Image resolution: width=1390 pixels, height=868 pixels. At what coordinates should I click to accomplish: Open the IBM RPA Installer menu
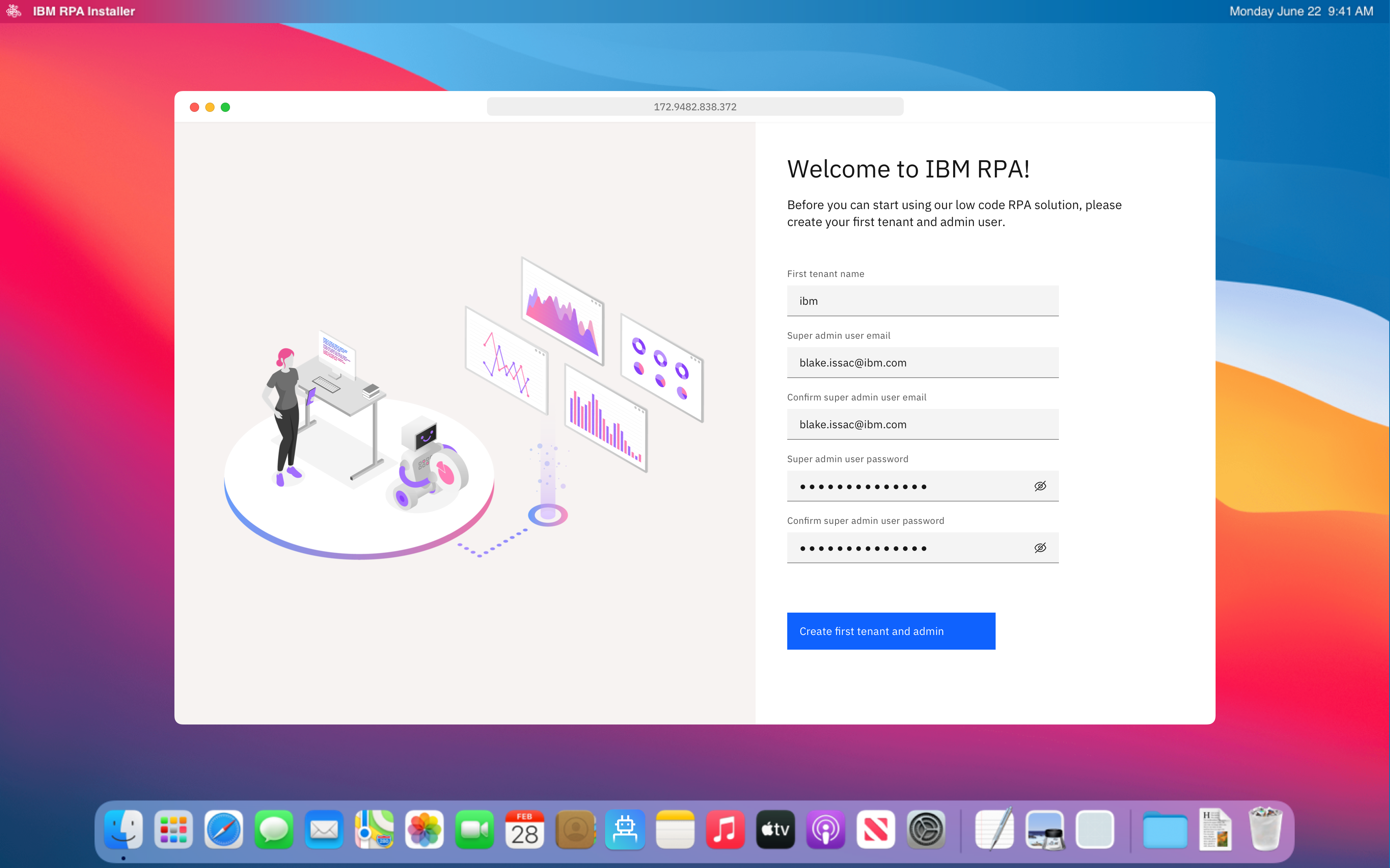click(x=84, y=11)
